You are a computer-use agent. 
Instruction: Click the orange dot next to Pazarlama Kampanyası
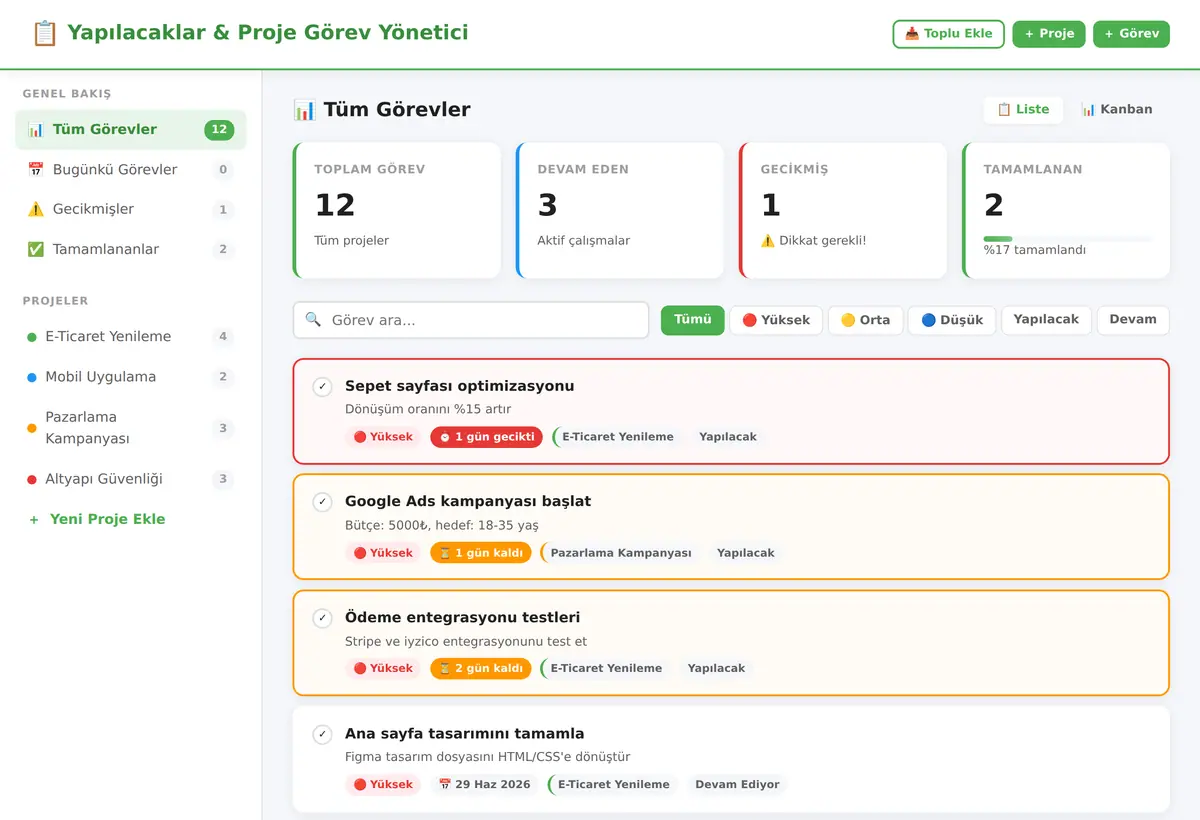click(32, 428)
